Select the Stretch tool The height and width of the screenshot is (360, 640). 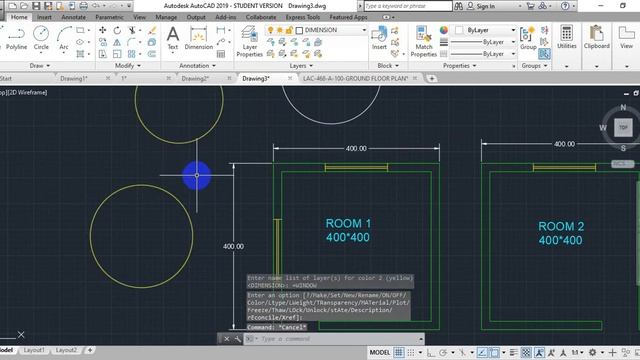102,54
